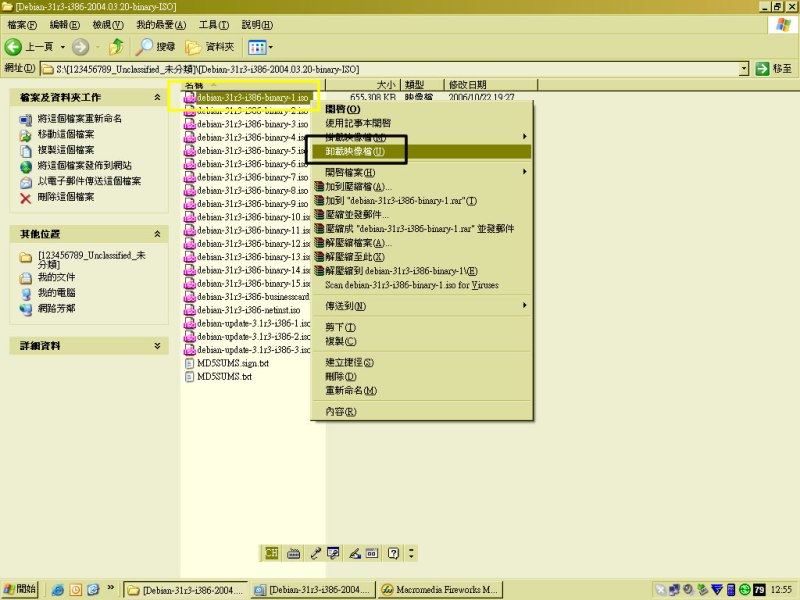Click the Go (移至) button
This screenshot has width=800, height=600.
click(x=774, y=68)
